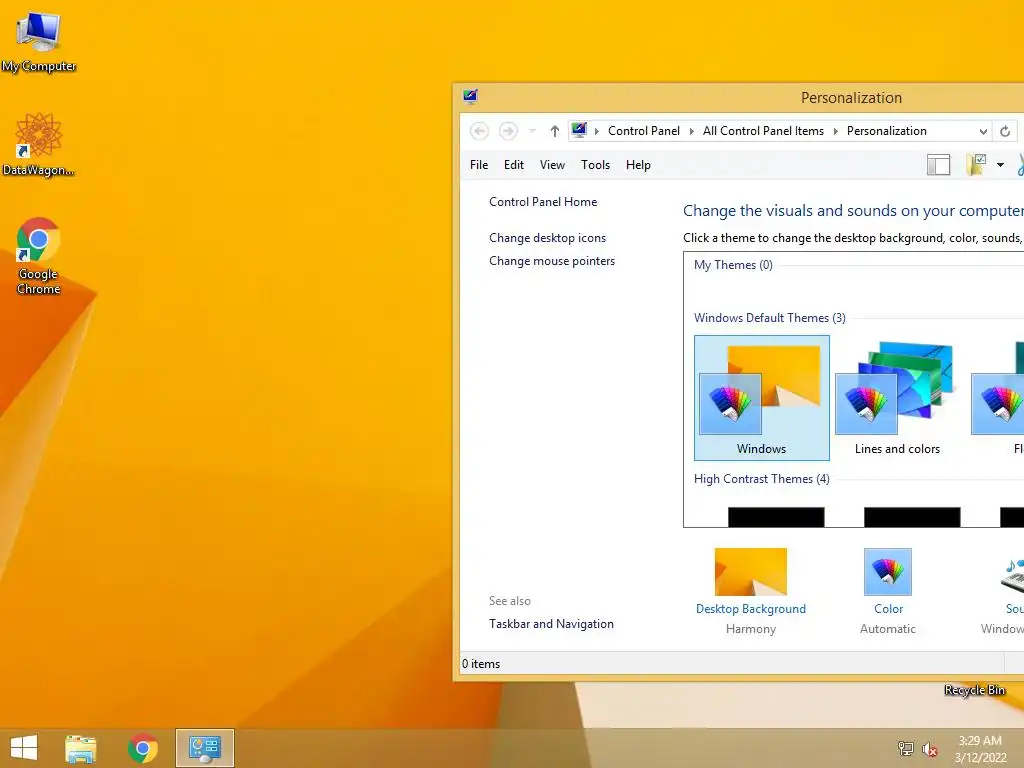Click the Personalization window title icon
This screenshot has width=1024, height=768.
[470, 97]
